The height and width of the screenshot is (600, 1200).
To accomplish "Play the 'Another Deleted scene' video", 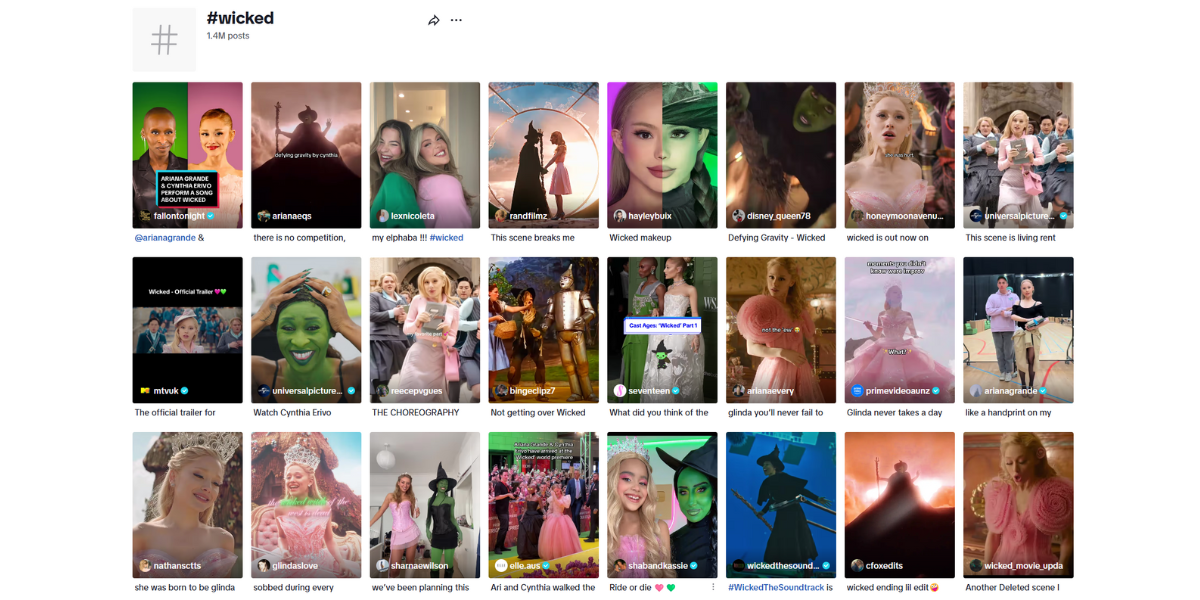I will (x=1018, y=505).
